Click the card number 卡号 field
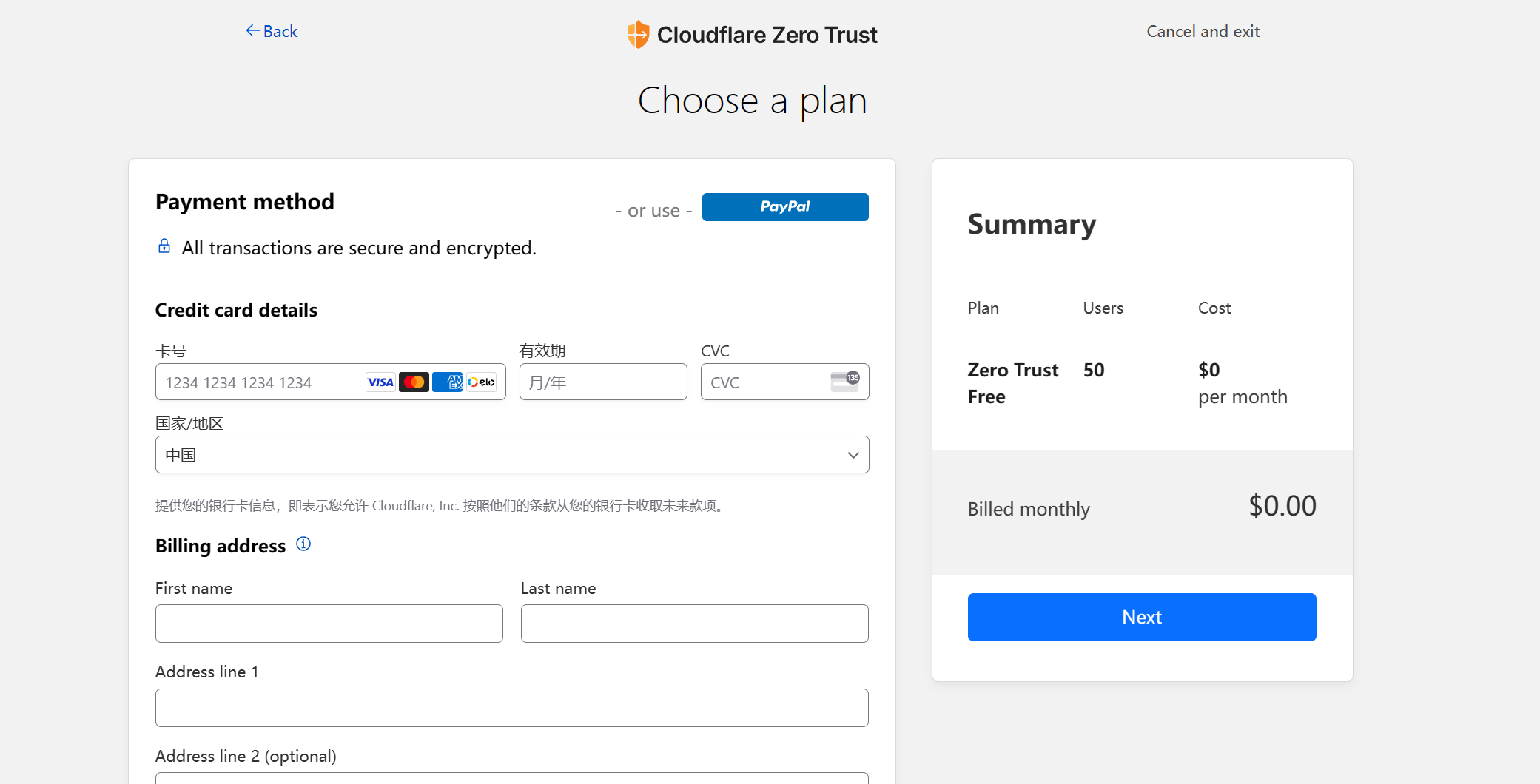Screen dimensions: 1540x784 (x=259, y=382)
